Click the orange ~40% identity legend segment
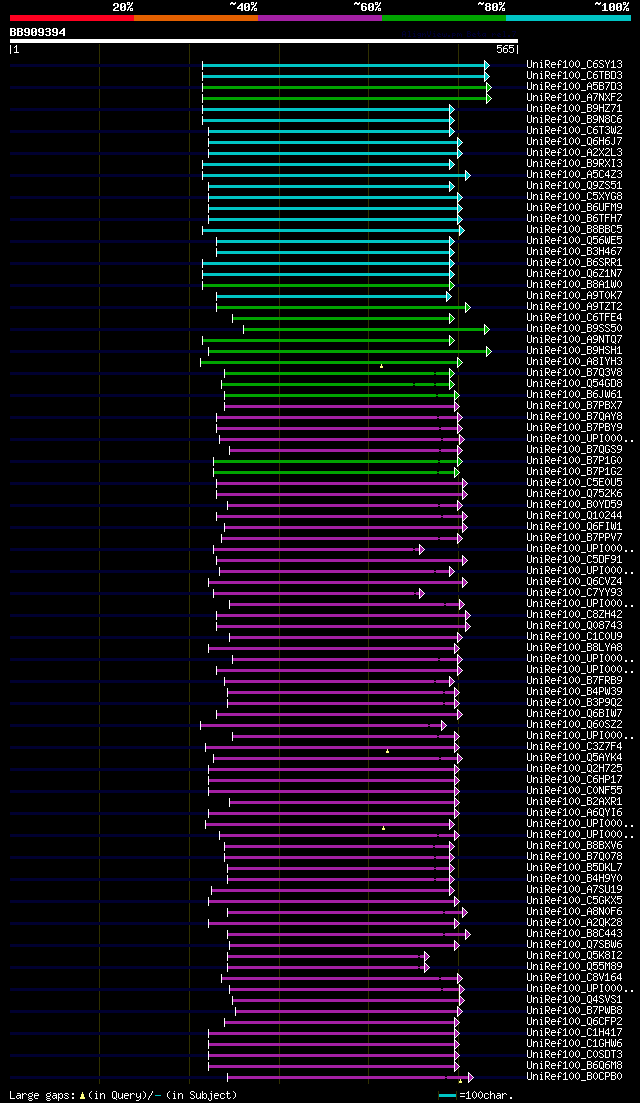Image resolution: width=640 pixels, height=1103 pixels. tap(196, 17)
